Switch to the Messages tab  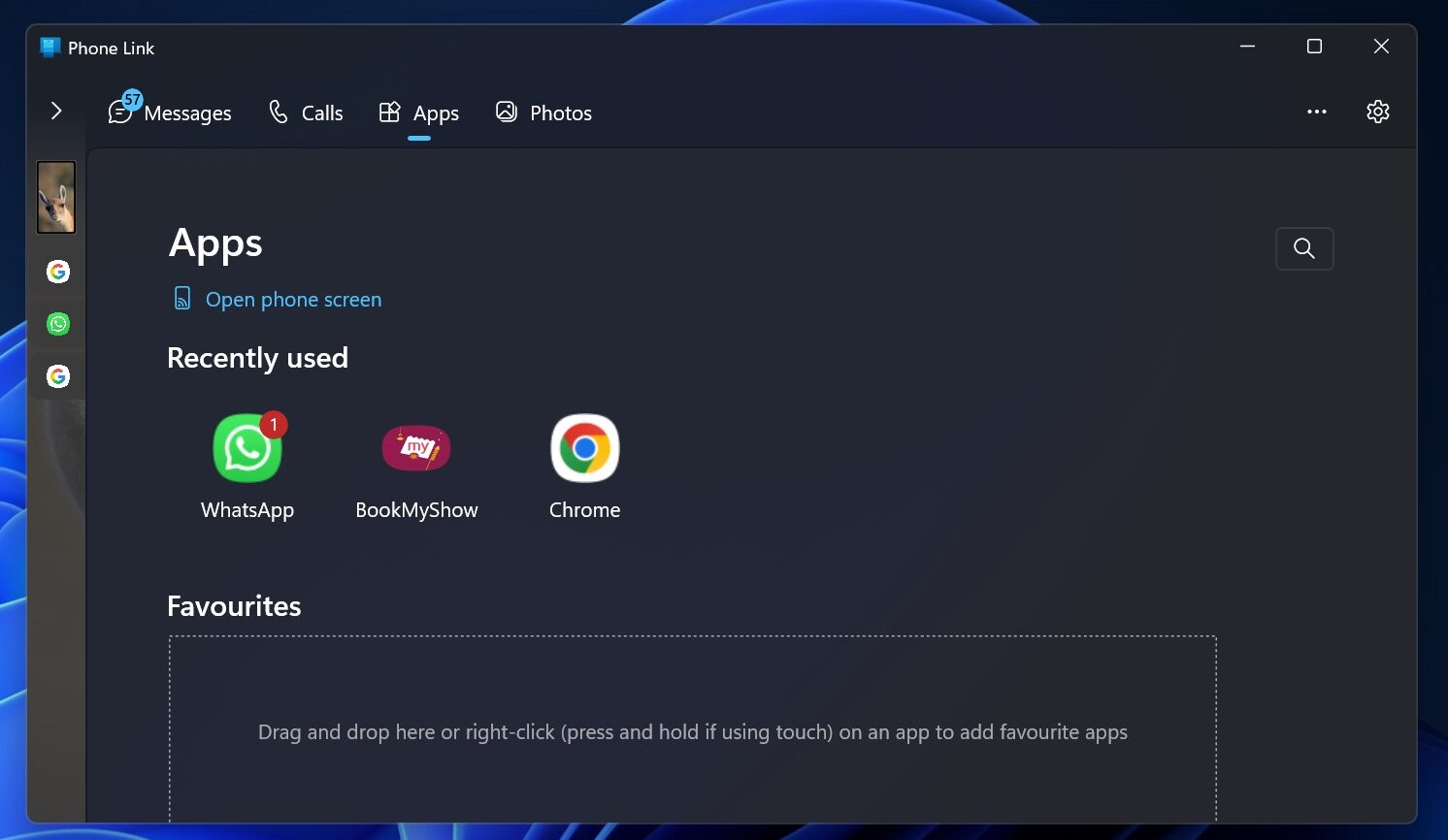[x=170, y=113]
